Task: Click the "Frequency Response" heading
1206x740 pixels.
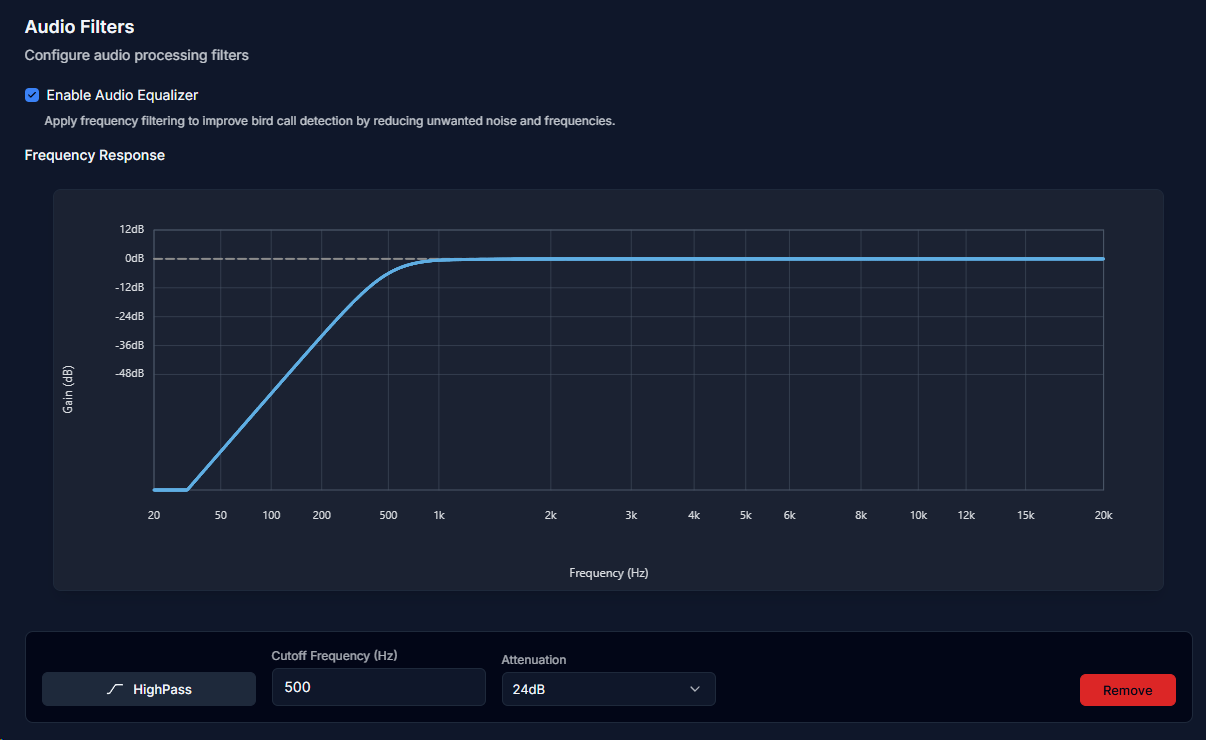Action: (x=95, y=155)
